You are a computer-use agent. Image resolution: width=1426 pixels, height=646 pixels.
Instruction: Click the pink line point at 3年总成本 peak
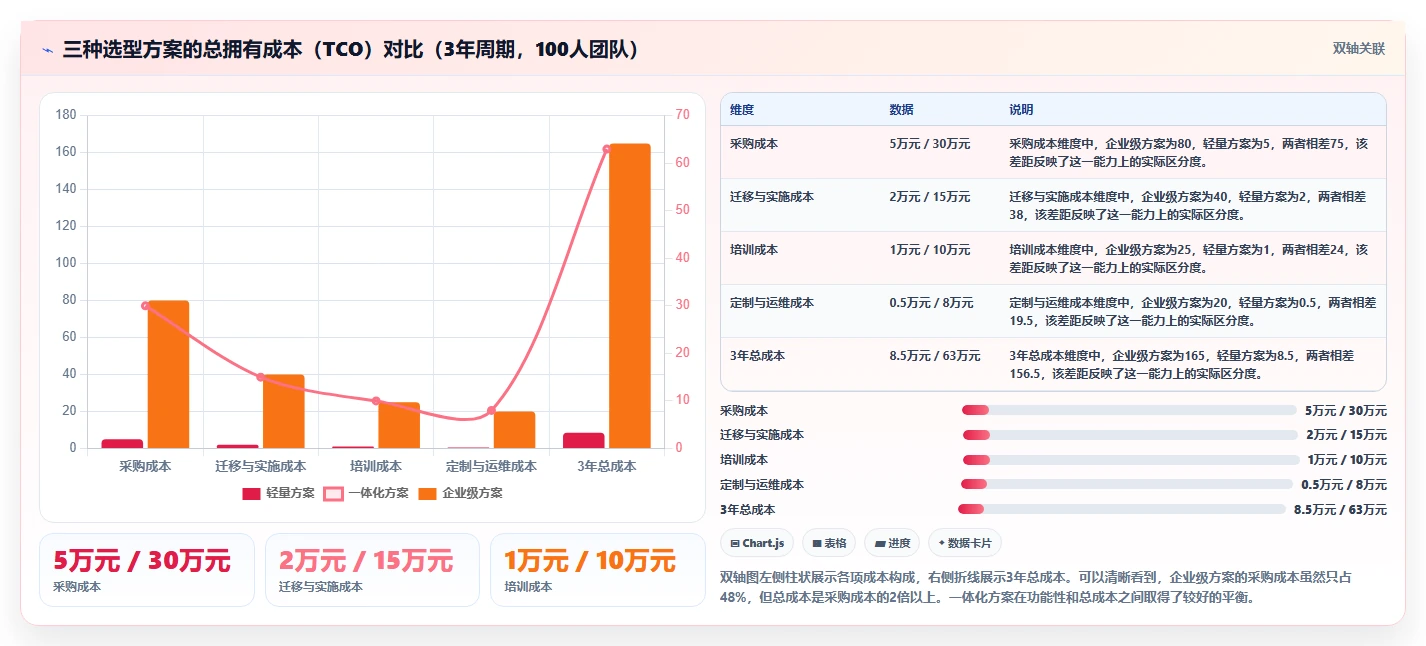tap(607, 149)
